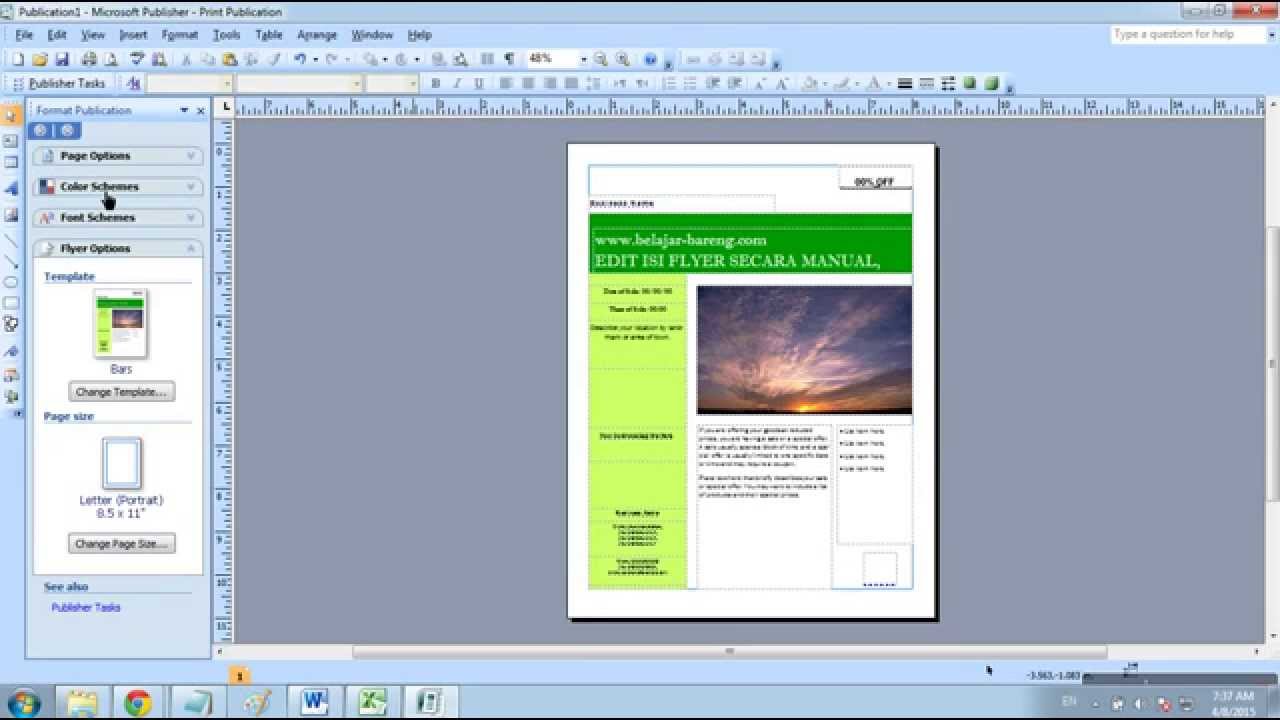Image resolution: width=1280 pixels, height=720 pixels.
Task: Click the 3-D Style green icon
Action: coord(992,84)
